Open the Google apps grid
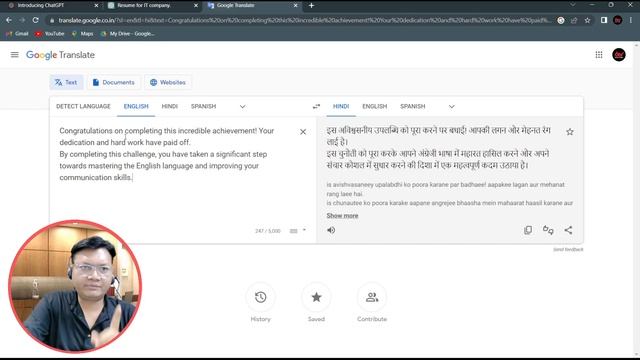The image size is (640, 360). point(599,55)
